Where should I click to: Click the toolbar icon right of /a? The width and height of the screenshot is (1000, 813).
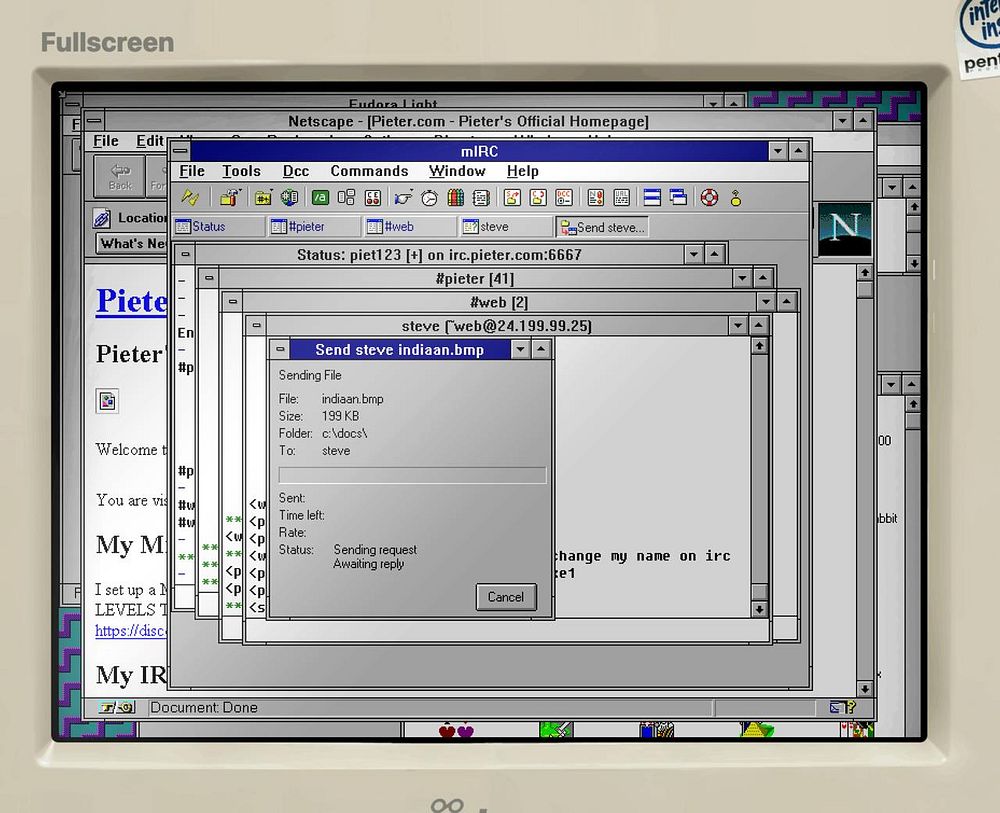[x=346, y=198]
